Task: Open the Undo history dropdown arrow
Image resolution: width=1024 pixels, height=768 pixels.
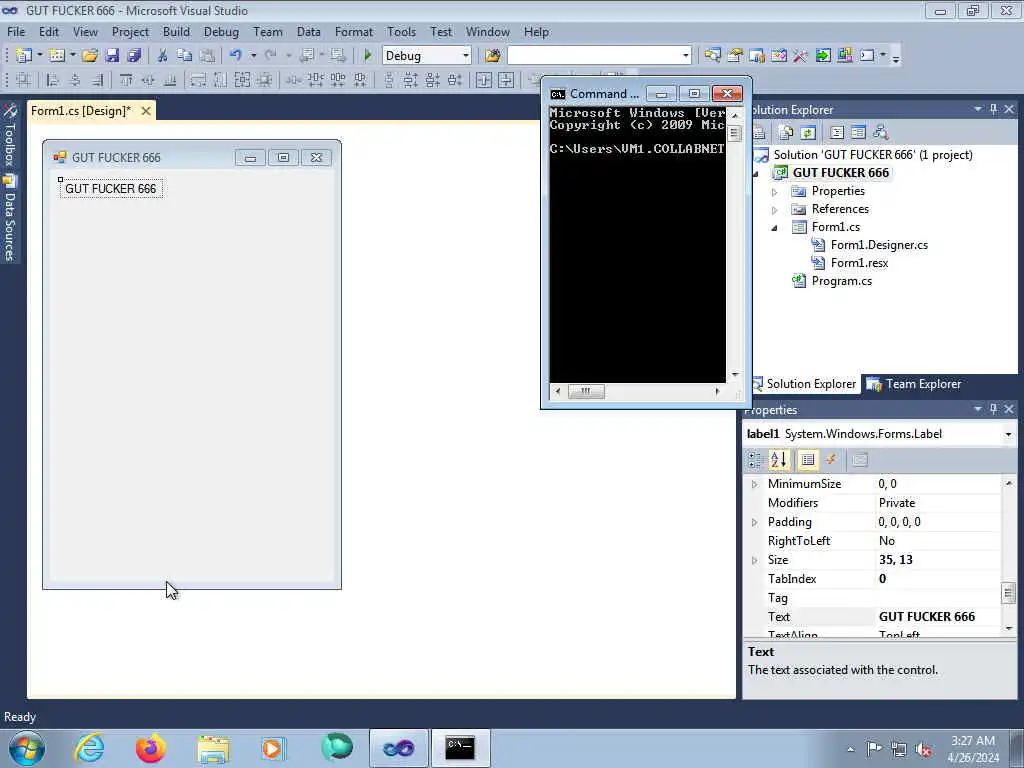Action: click(253, 56)
